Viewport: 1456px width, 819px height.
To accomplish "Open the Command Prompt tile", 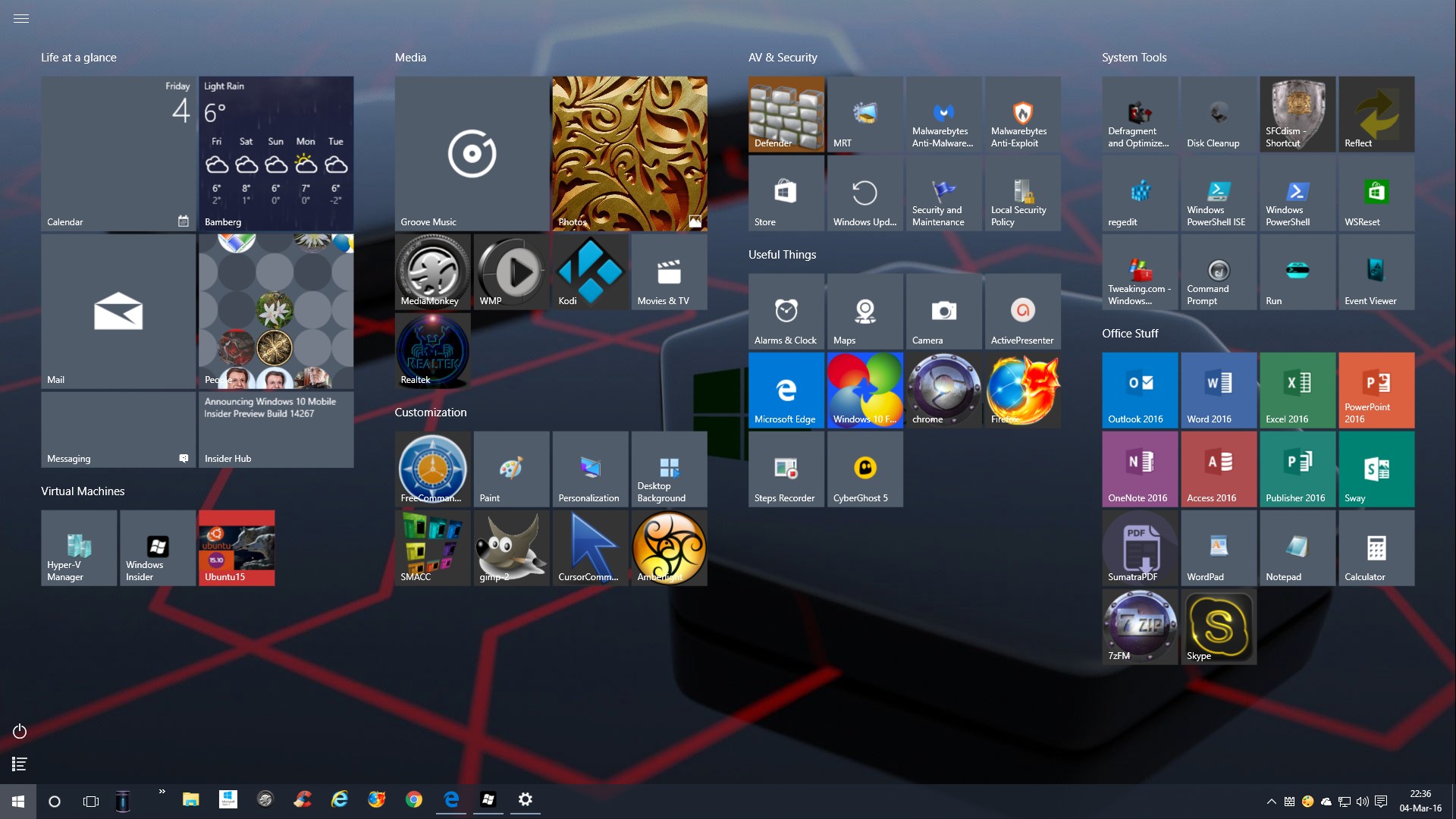I will [1218, 271].
